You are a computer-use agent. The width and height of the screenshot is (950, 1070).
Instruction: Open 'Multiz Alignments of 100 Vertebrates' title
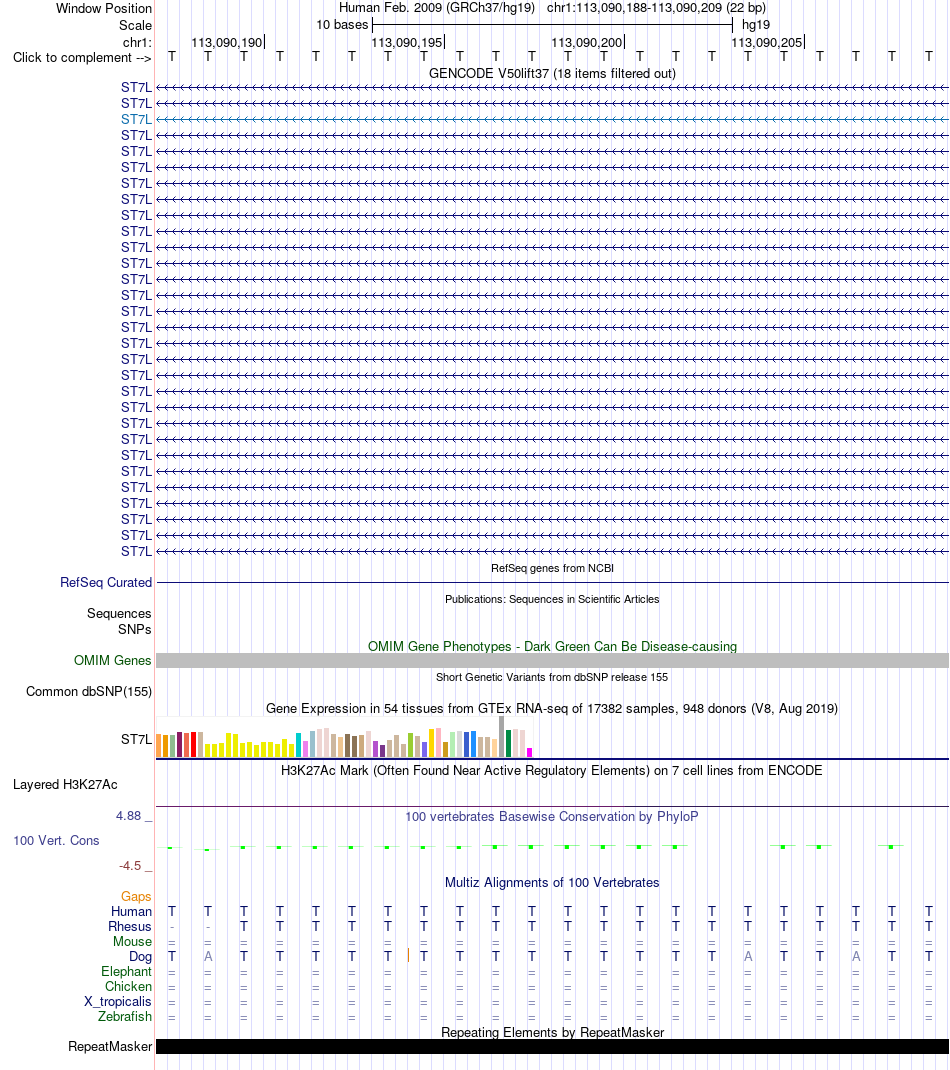(x=552, y=882)
